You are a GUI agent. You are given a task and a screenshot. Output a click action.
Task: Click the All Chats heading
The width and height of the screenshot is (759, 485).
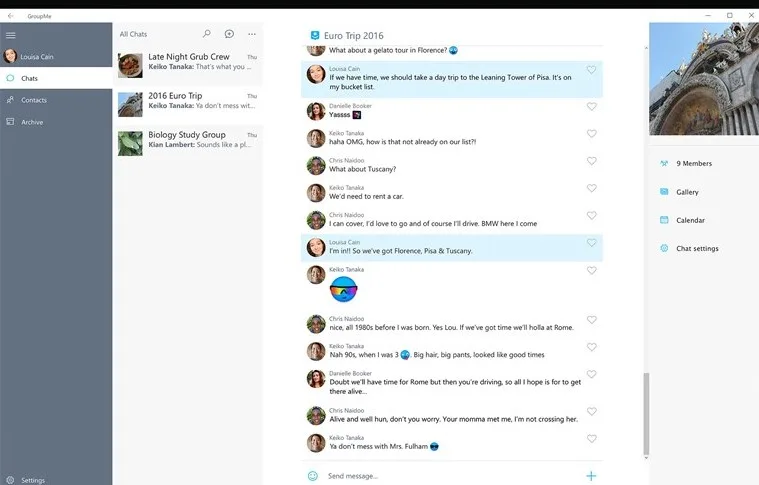click(133, 34)
